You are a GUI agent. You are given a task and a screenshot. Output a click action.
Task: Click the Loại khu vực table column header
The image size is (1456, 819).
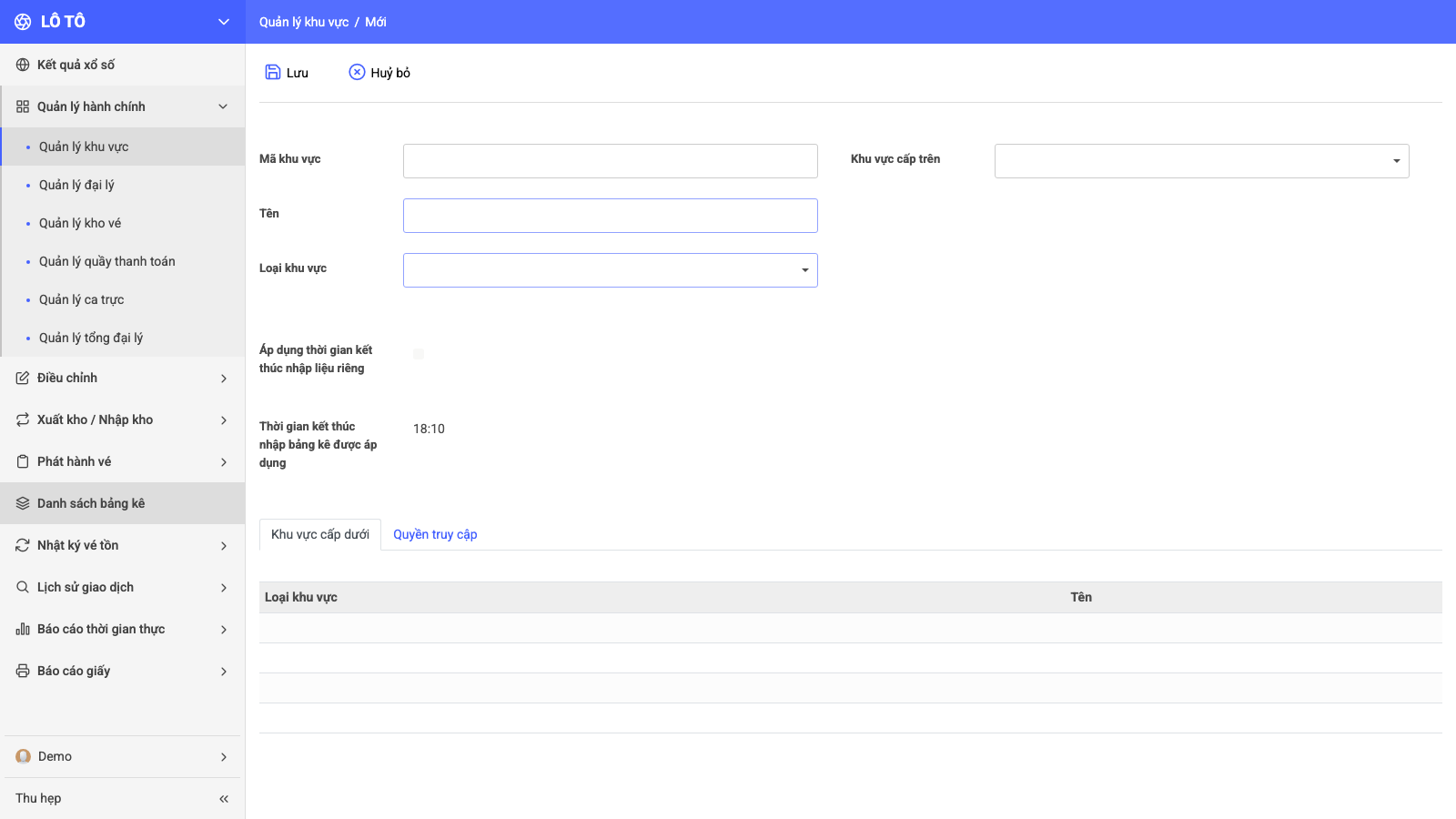[x=301, y=597]
